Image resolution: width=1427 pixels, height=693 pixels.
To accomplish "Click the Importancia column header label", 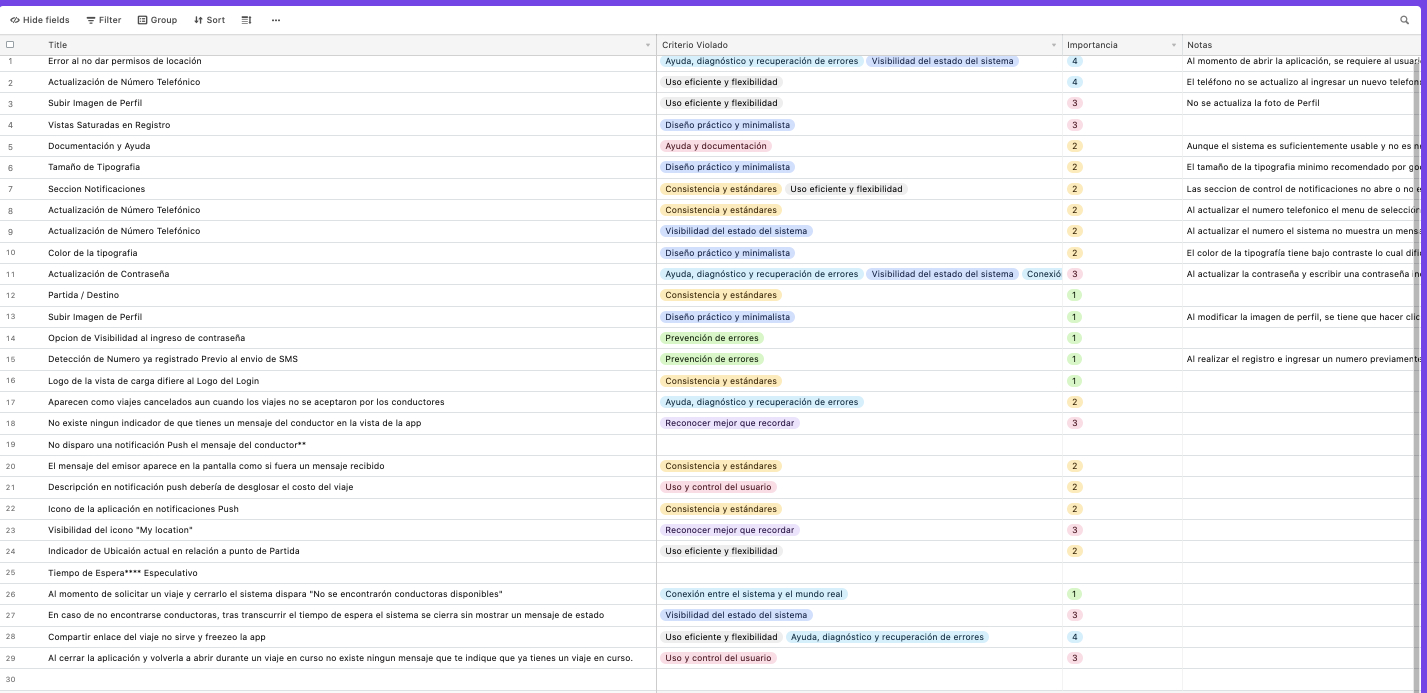I will pos(1092,45).
